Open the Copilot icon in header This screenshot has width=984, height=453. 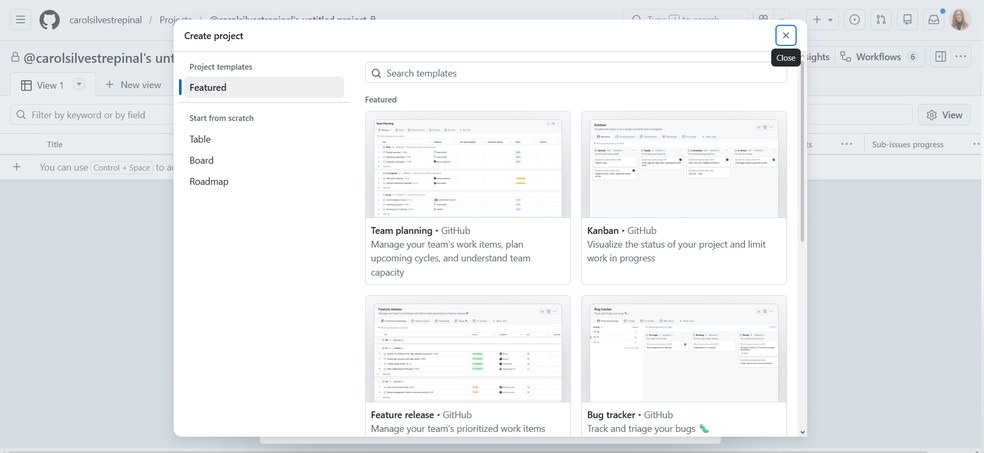click(x=764, y=19)
